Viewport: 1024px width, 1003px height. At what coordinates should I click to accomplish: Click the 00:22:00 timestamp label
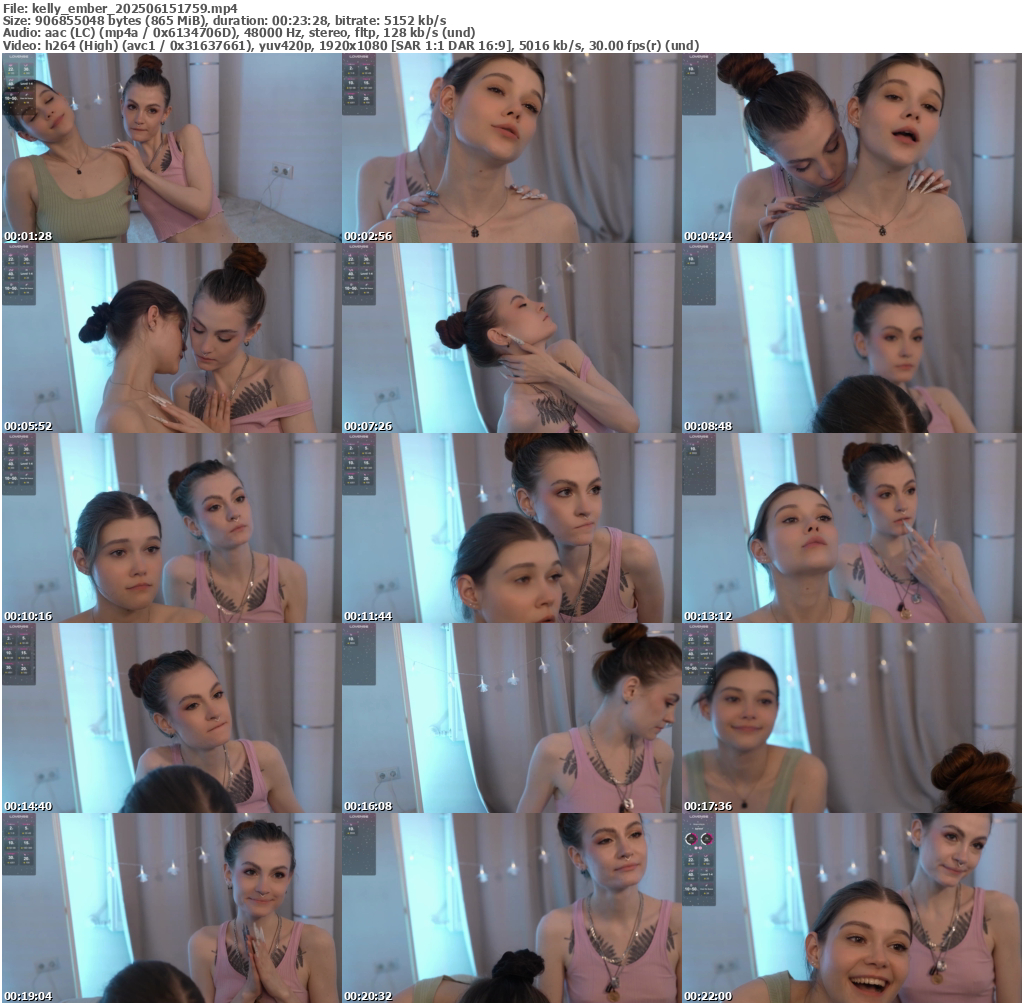point(708,996)
